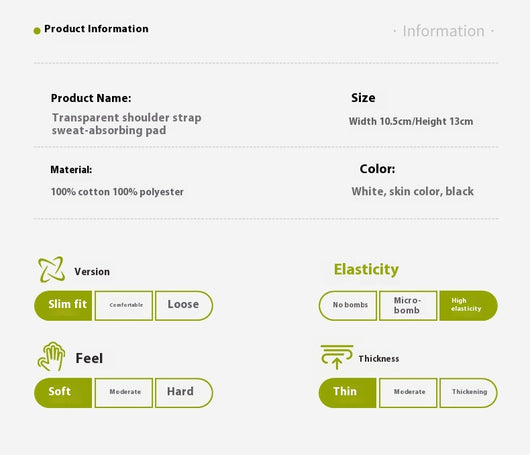Click the Version pinwheel icon
This screenshot has height=455, width=530.
pyautogui.click(x=51, y=269)
